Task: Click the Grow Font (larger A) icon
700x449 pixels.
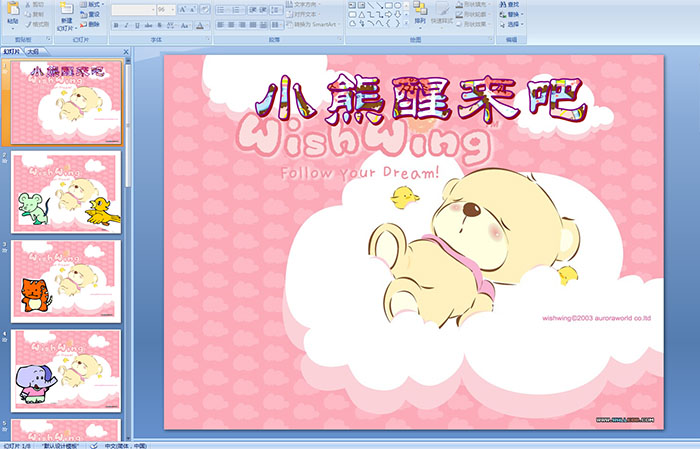Action: point(183,9)
